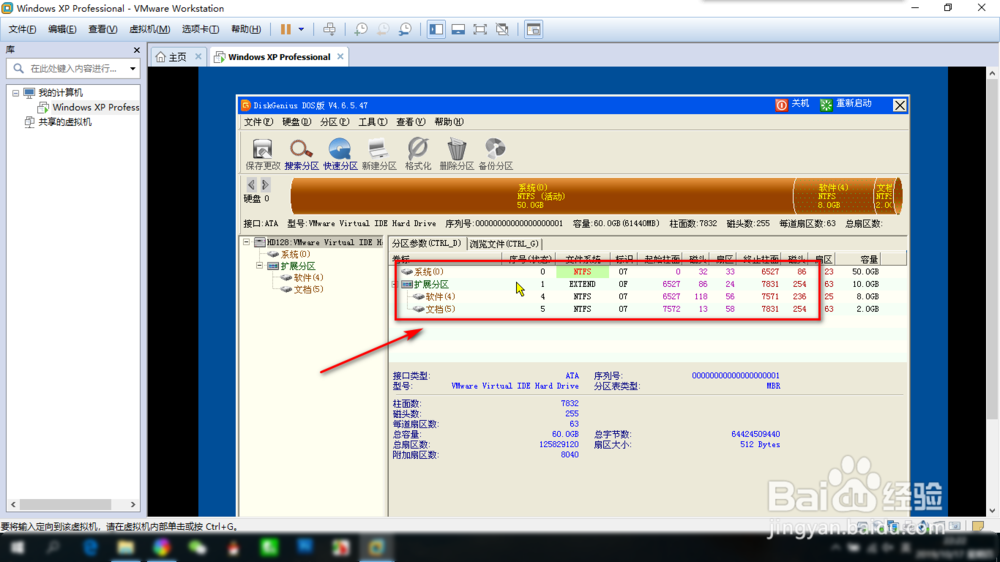Collapse the HD128 VMware Virtual IDE tree node
The height and width of the screenshot is (562, 1000).
(247, 242)
